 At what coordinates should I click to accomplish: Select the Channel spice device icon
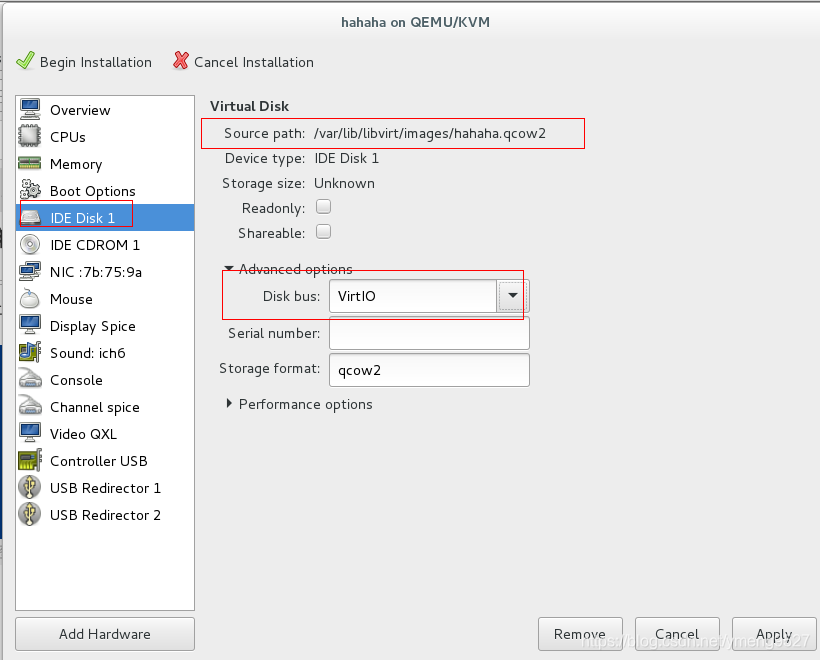pyautogui.click(x=30, y=406)
